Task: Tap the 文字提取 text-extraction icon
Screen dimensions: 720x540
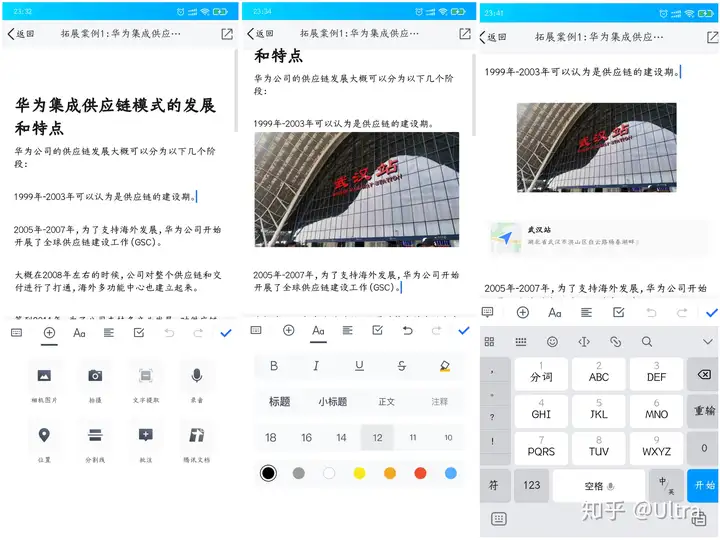Action: pyautogui.click(x=146, y=376)
